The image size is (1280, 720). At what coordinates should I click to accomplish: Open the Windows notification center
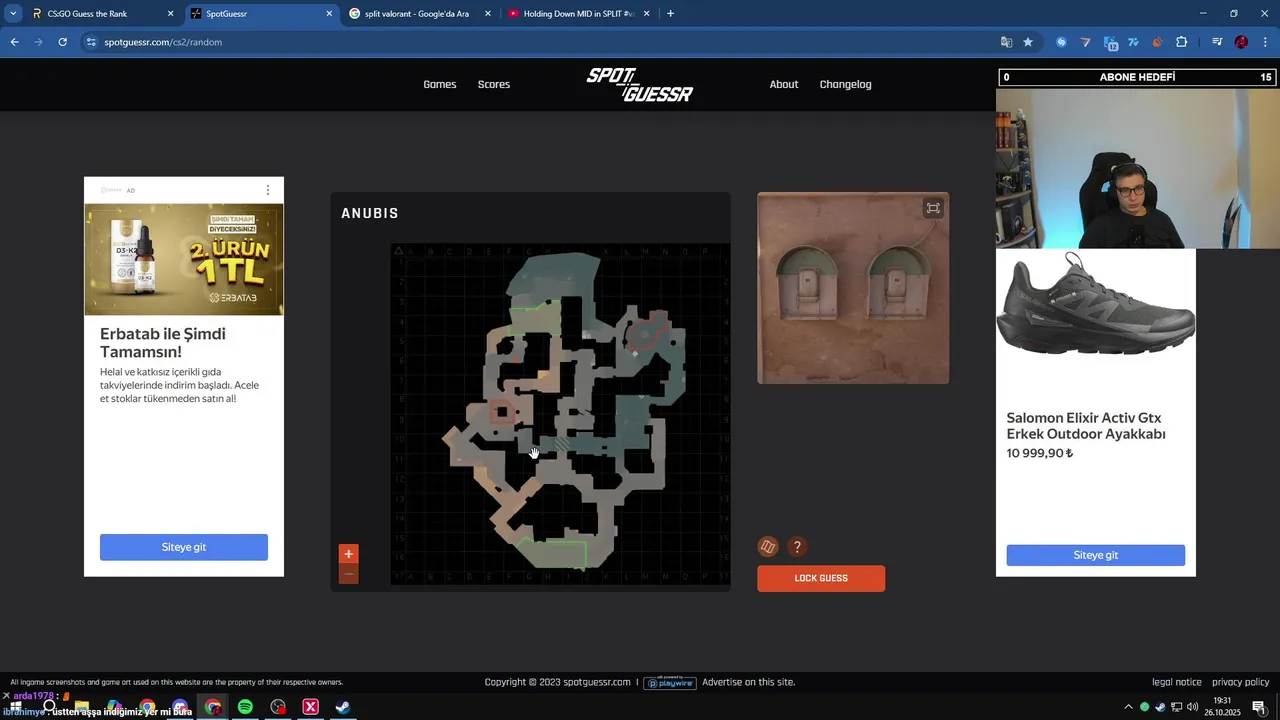point(1259,707)
